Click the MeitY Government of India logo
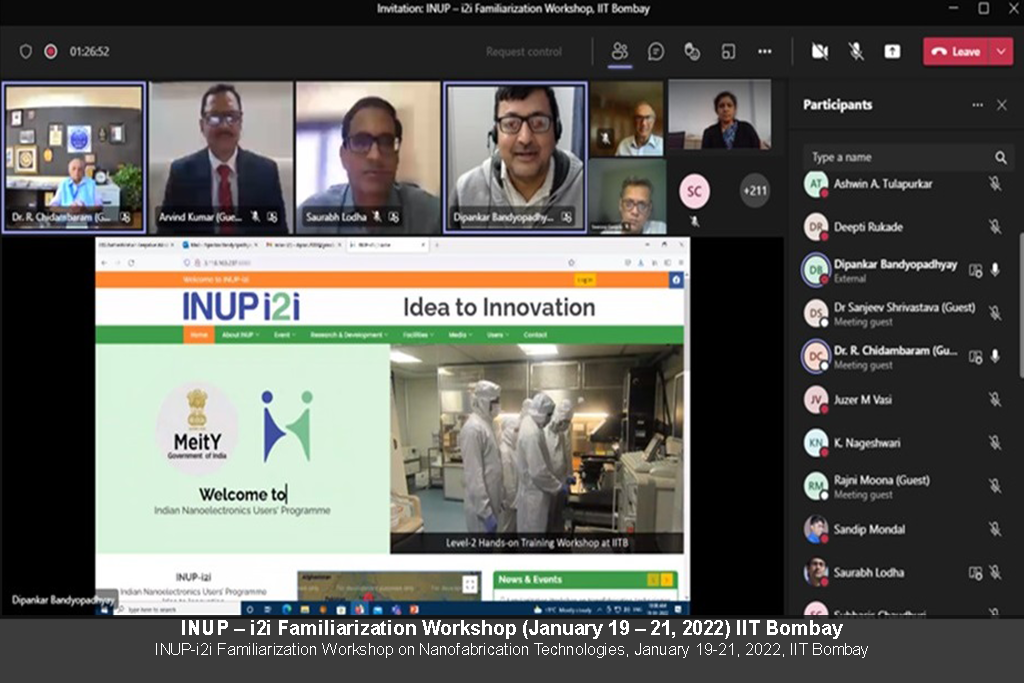 tap(197, 427)
